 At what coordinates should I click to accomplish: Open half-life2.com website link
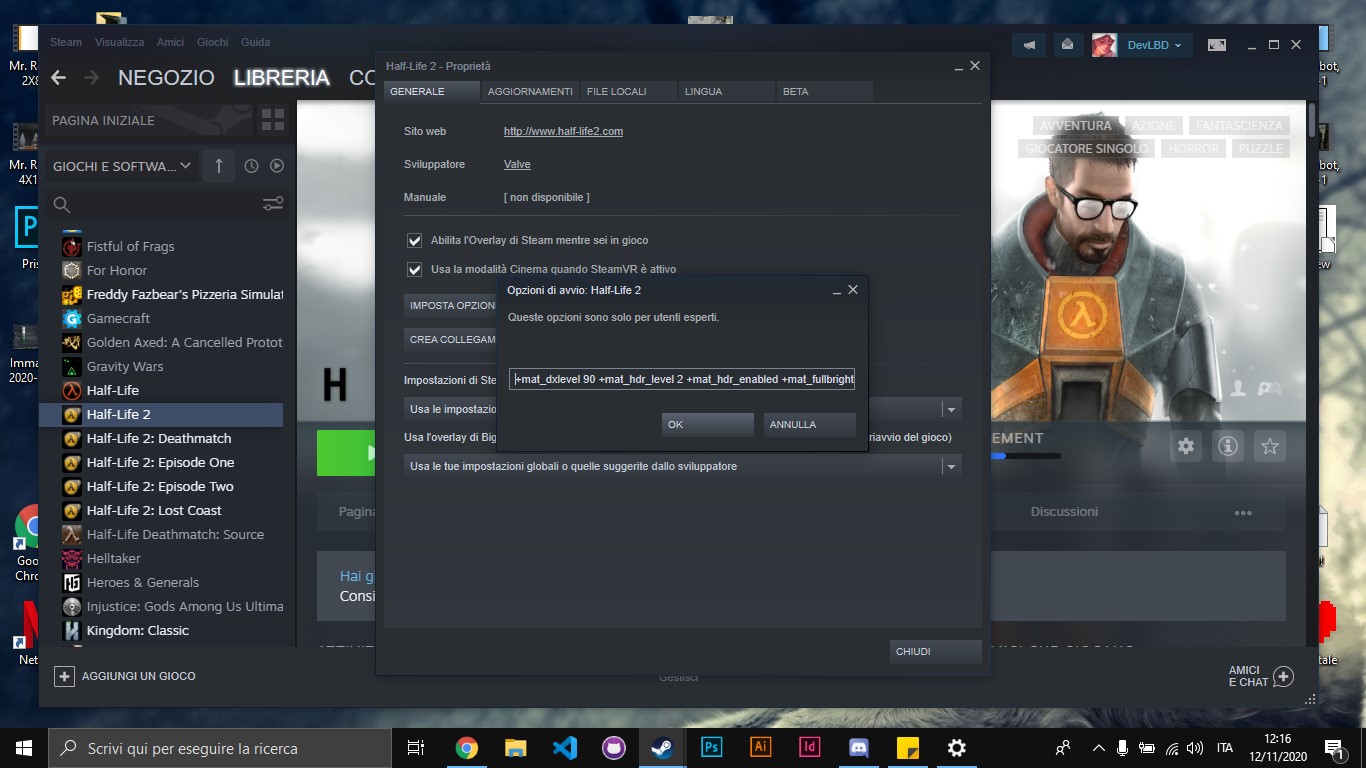tap(563, 131)
